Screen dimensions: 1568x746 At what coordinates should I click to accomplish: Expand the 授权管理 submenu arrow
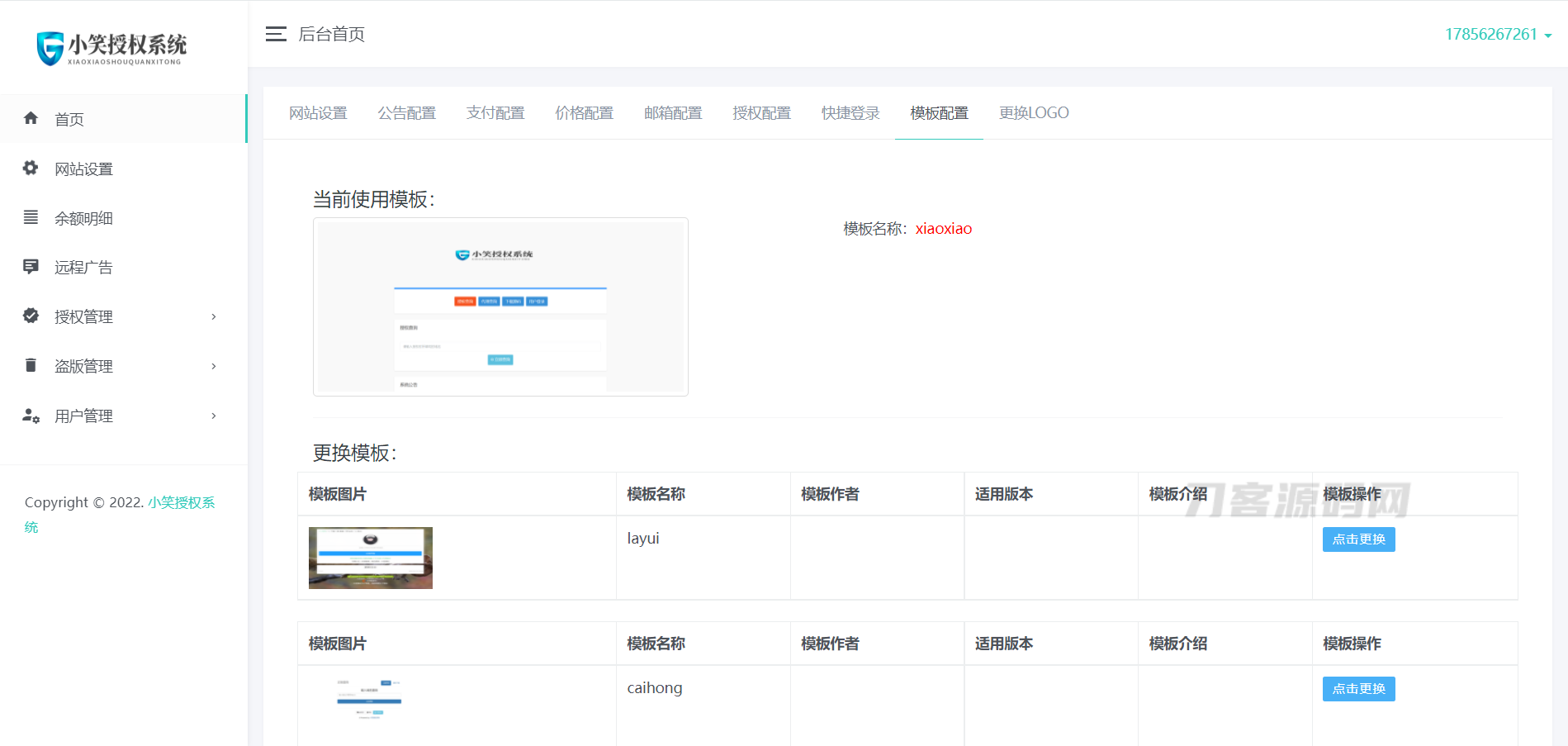point(214,316)
